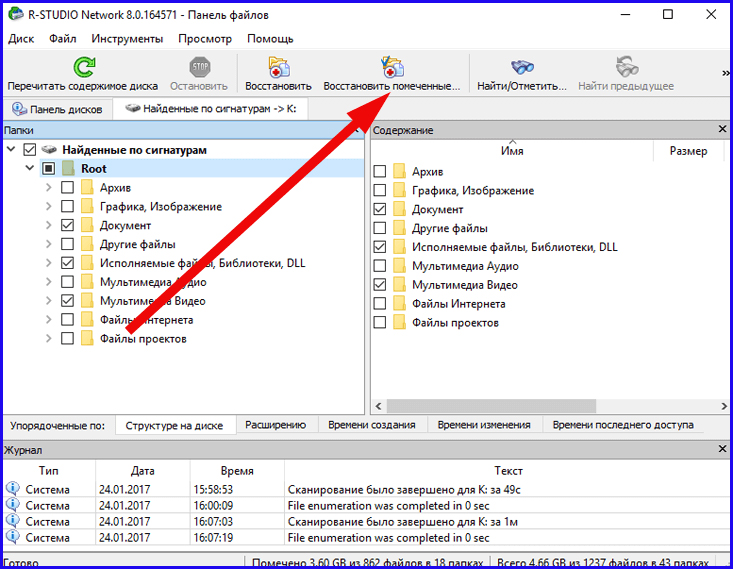Screen dimensions: 733x569
Task: Check Мультимедиа Аудио in the Содержание list
Action: pyautogui.click(x=380, y=266)
